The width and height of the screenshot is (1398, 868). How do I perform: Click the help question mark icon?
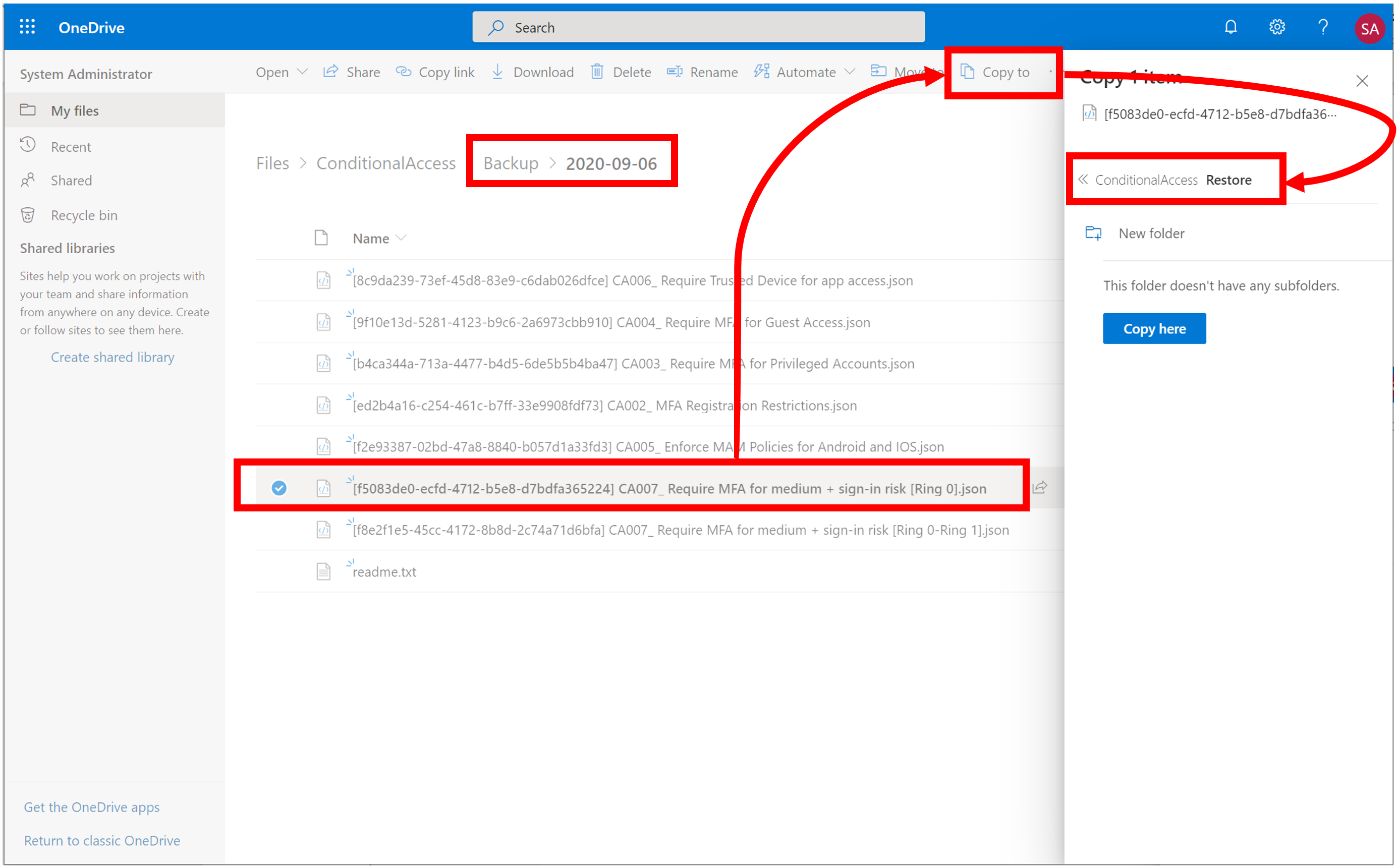click(1323, 27)
